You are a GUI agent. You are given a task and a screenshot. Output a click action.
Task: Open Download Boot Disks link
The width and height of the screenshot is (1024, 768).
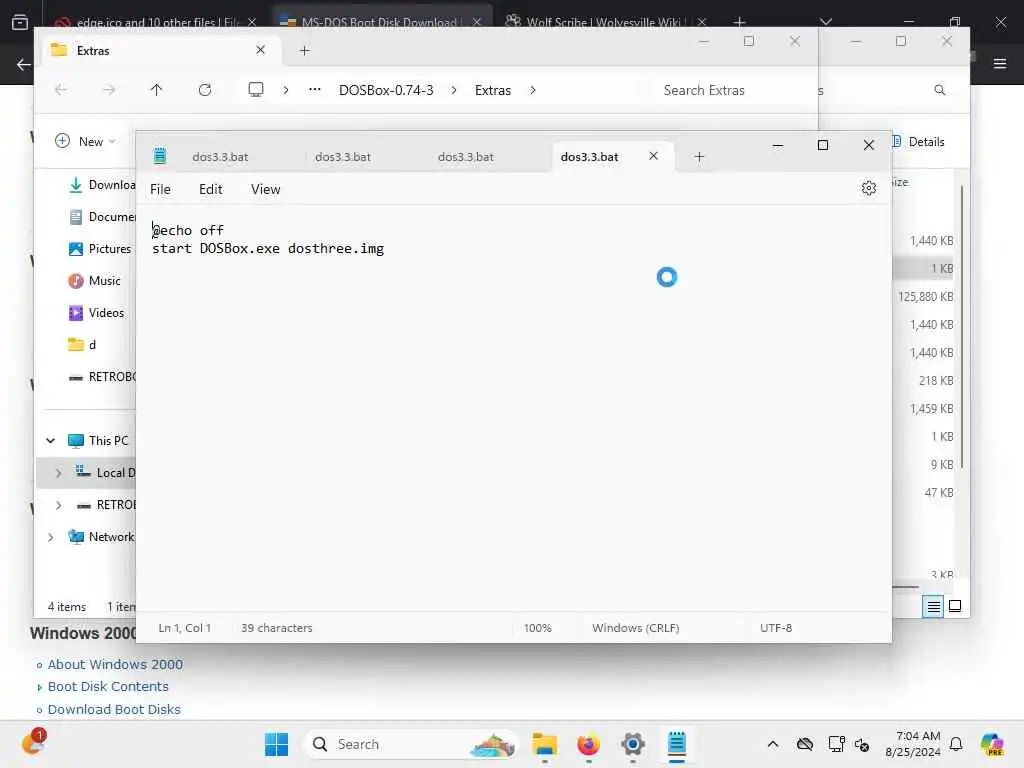(114, 709)
